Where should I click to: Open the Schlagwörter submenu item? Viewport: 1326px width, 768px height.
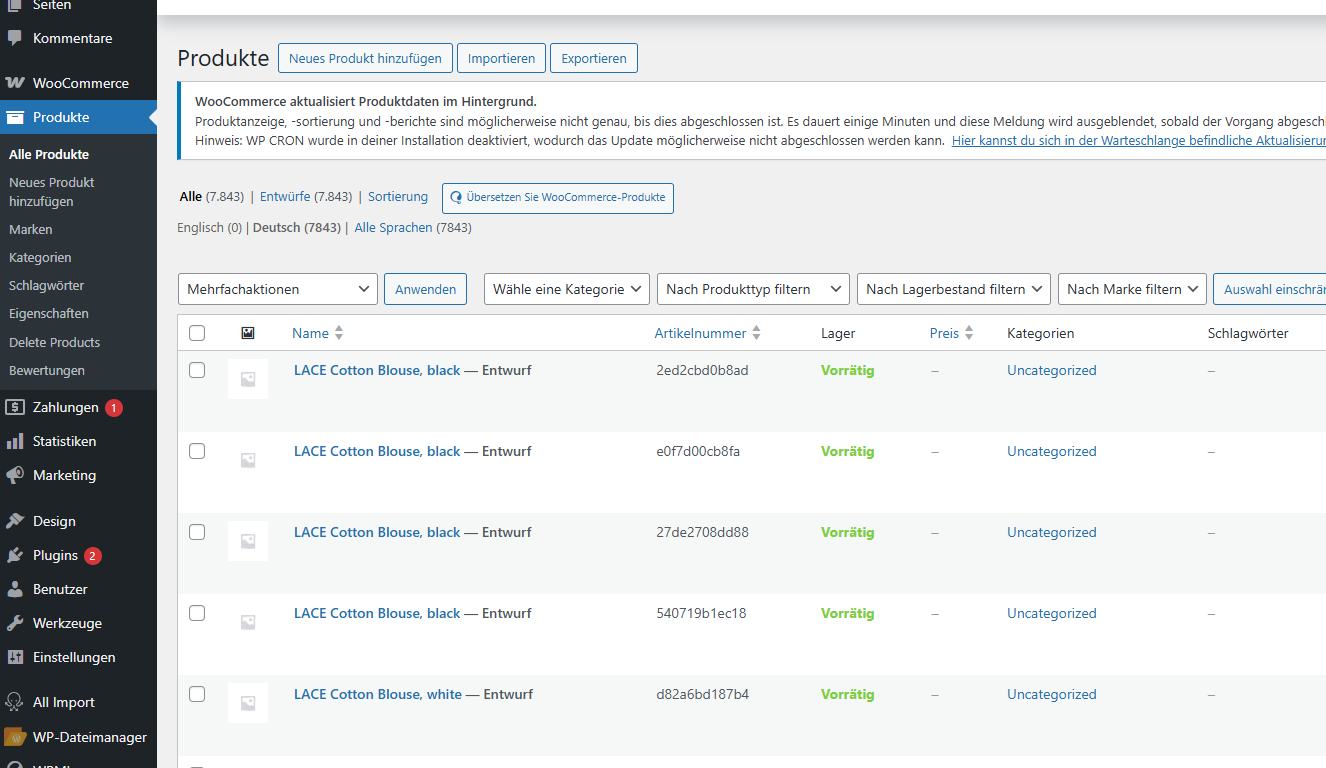click(x=46, y=285)
